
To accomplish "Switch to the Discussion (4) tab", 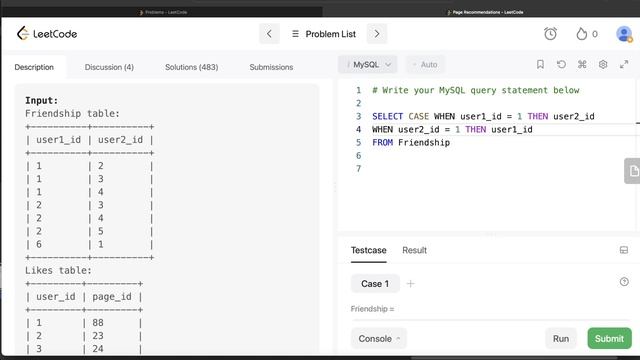I will click(x=109, y=67).
